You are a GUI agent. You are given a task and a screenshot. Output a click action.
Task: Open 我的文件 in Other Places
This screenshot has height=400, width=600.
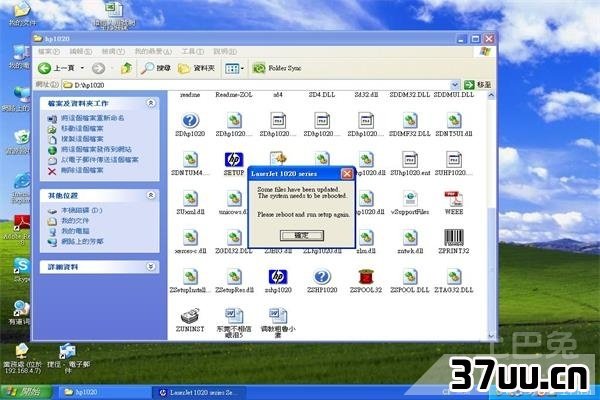pos(75,220)
